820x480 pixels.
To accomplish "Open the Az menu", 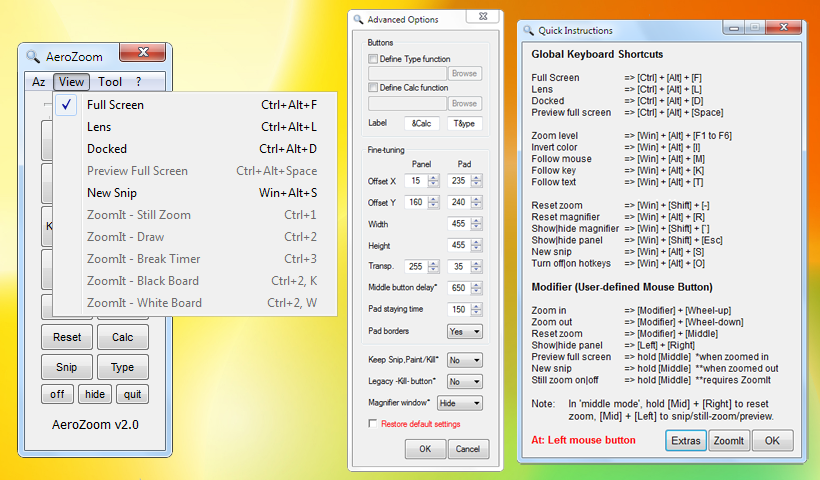I will point(39,82).
